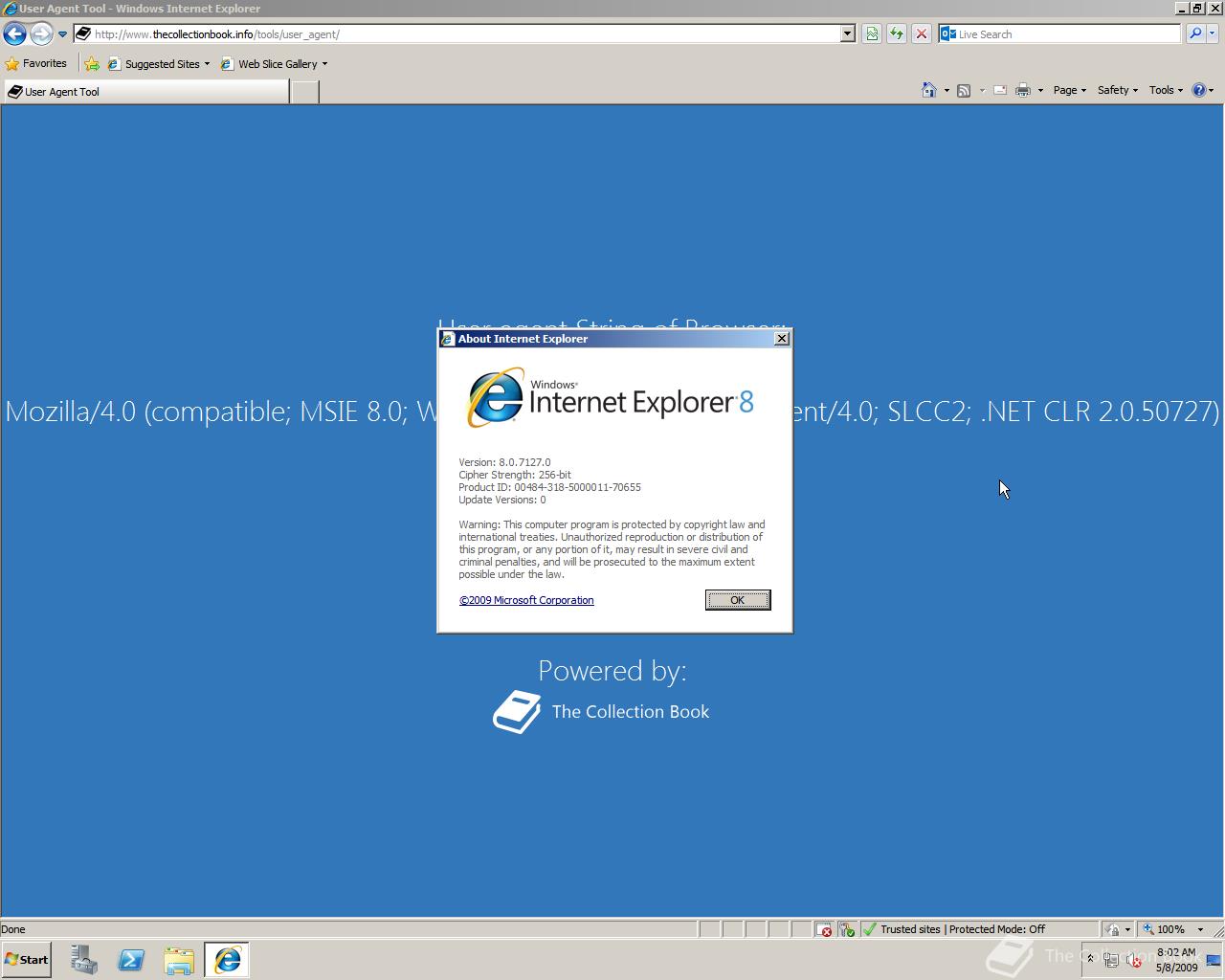Open Suggested Sites in favorites bar

tap(159, 64)
